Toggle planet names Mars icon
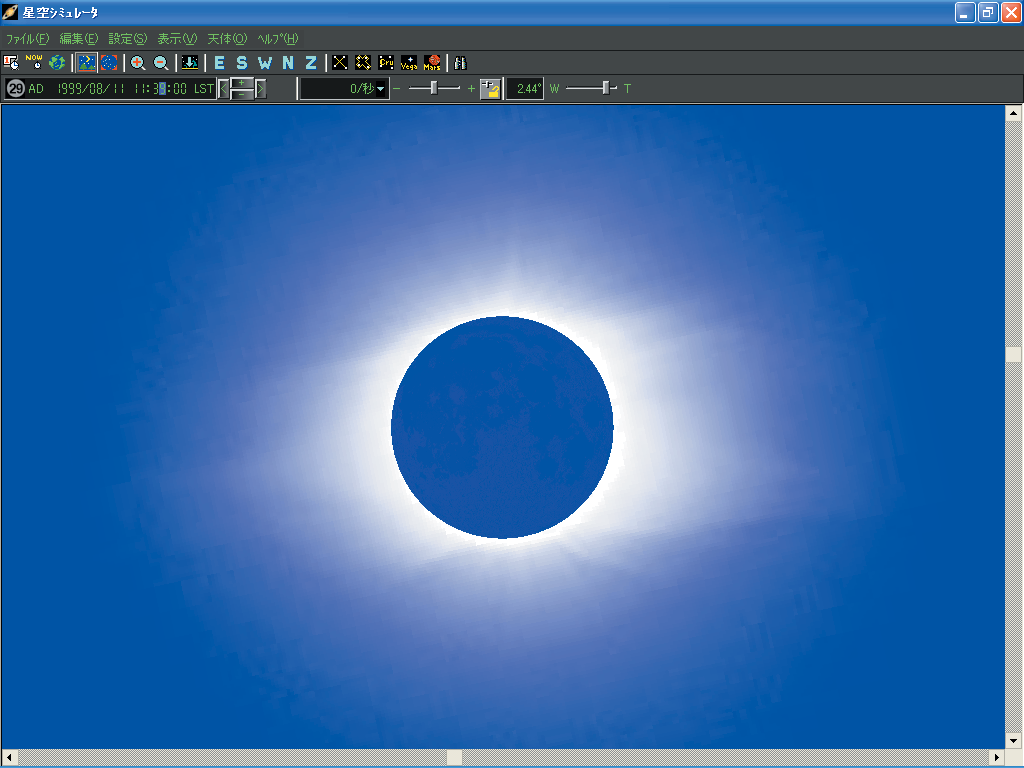Image resolution: width=1024 pixels, height=768 pixels. [432, 63]
